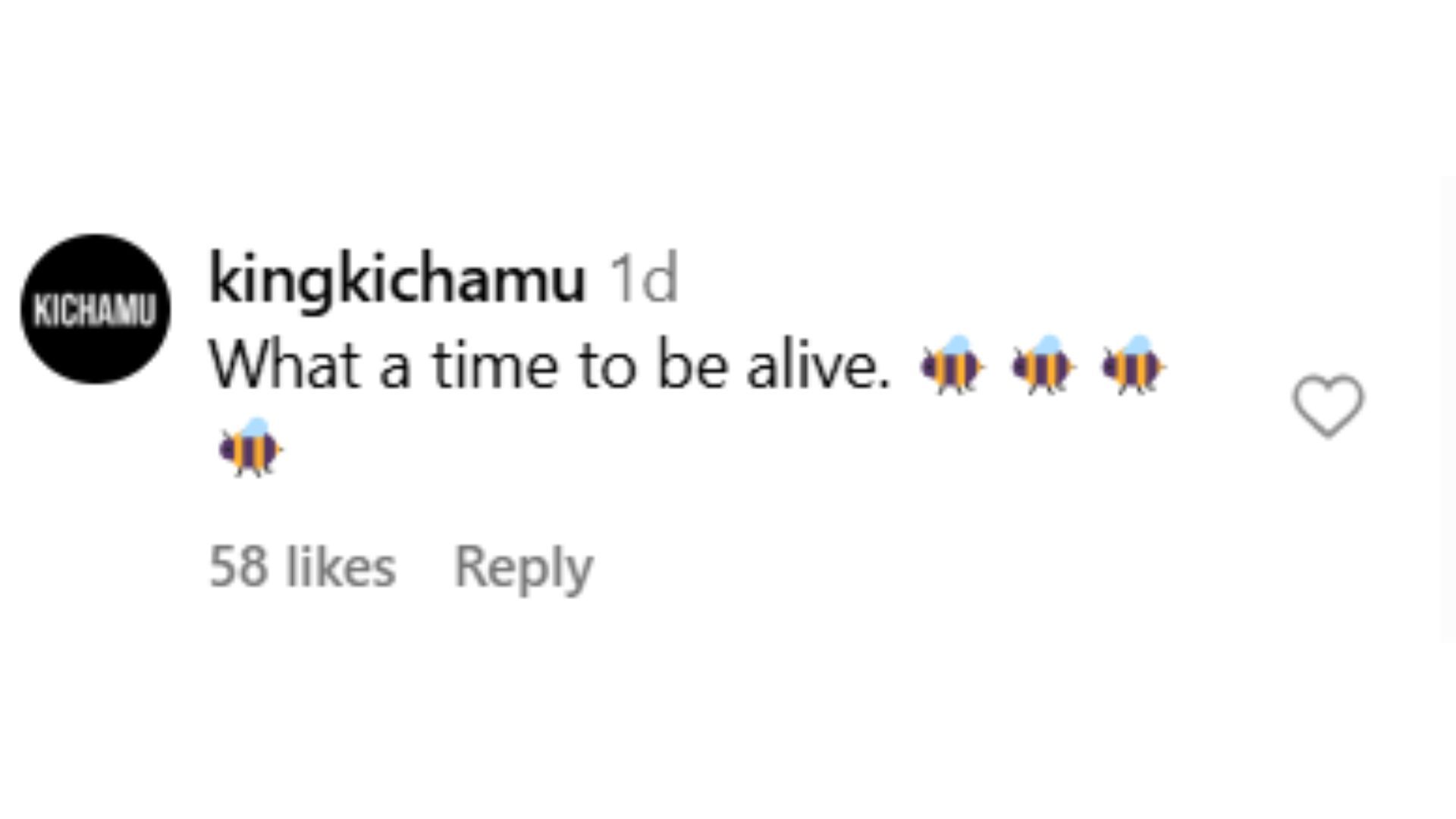Click the word 'What' in the comment
1456x819 pixels.
point(284,366)
